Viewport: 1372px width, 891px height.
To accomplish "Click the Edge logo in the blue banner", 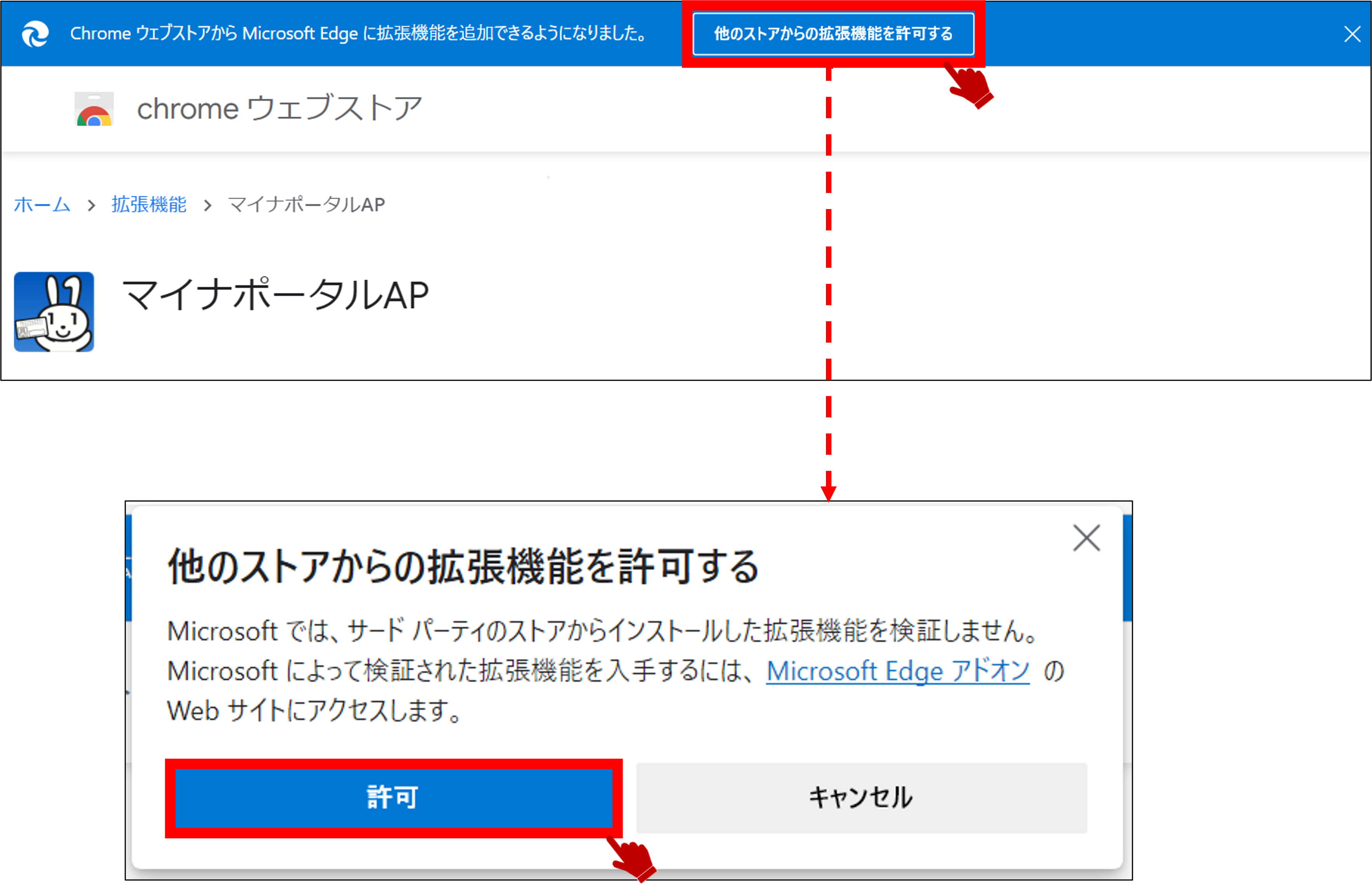I will click(35, 34).
